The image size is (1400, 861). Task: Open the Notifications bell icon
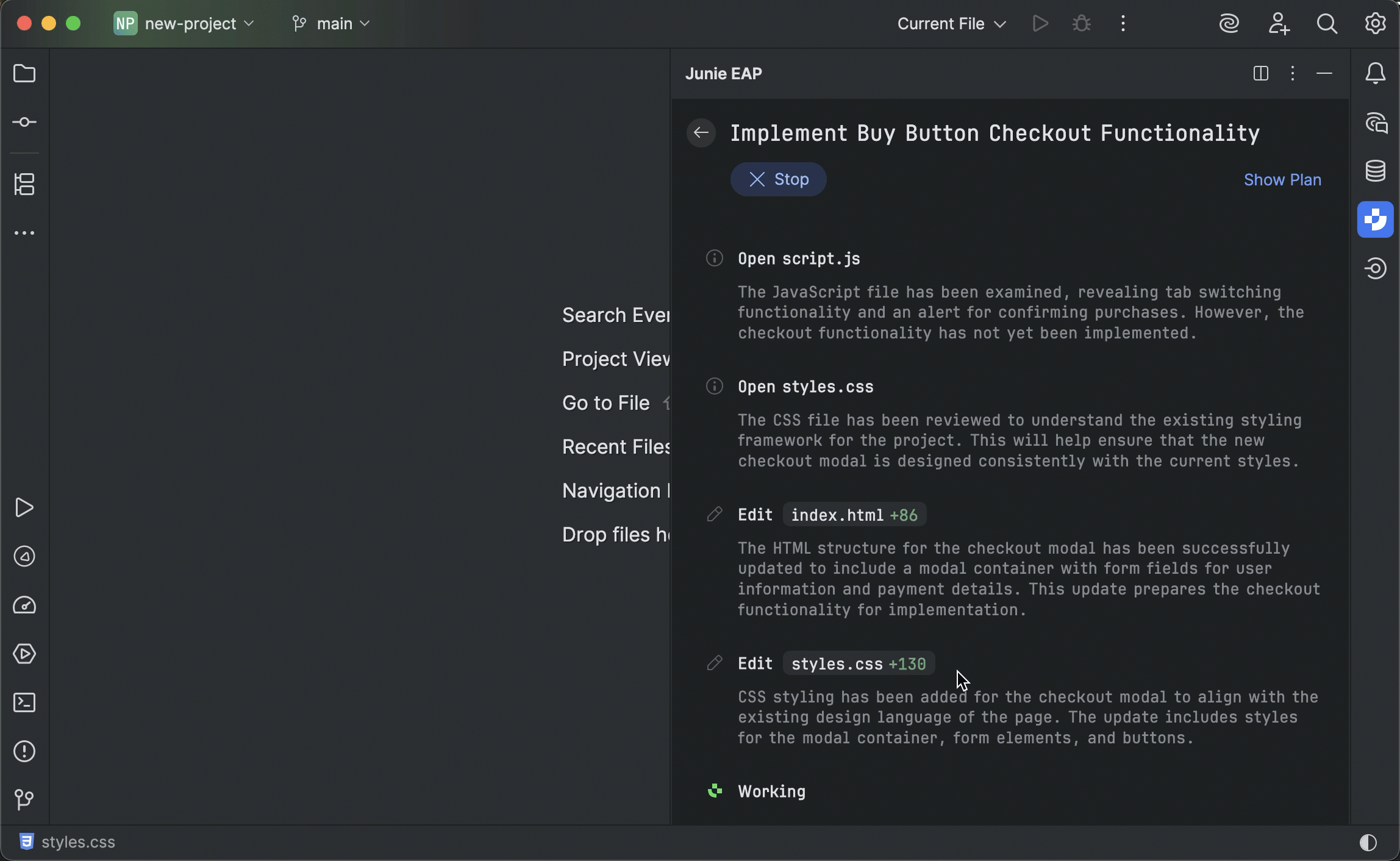[x=1375, y=74]
